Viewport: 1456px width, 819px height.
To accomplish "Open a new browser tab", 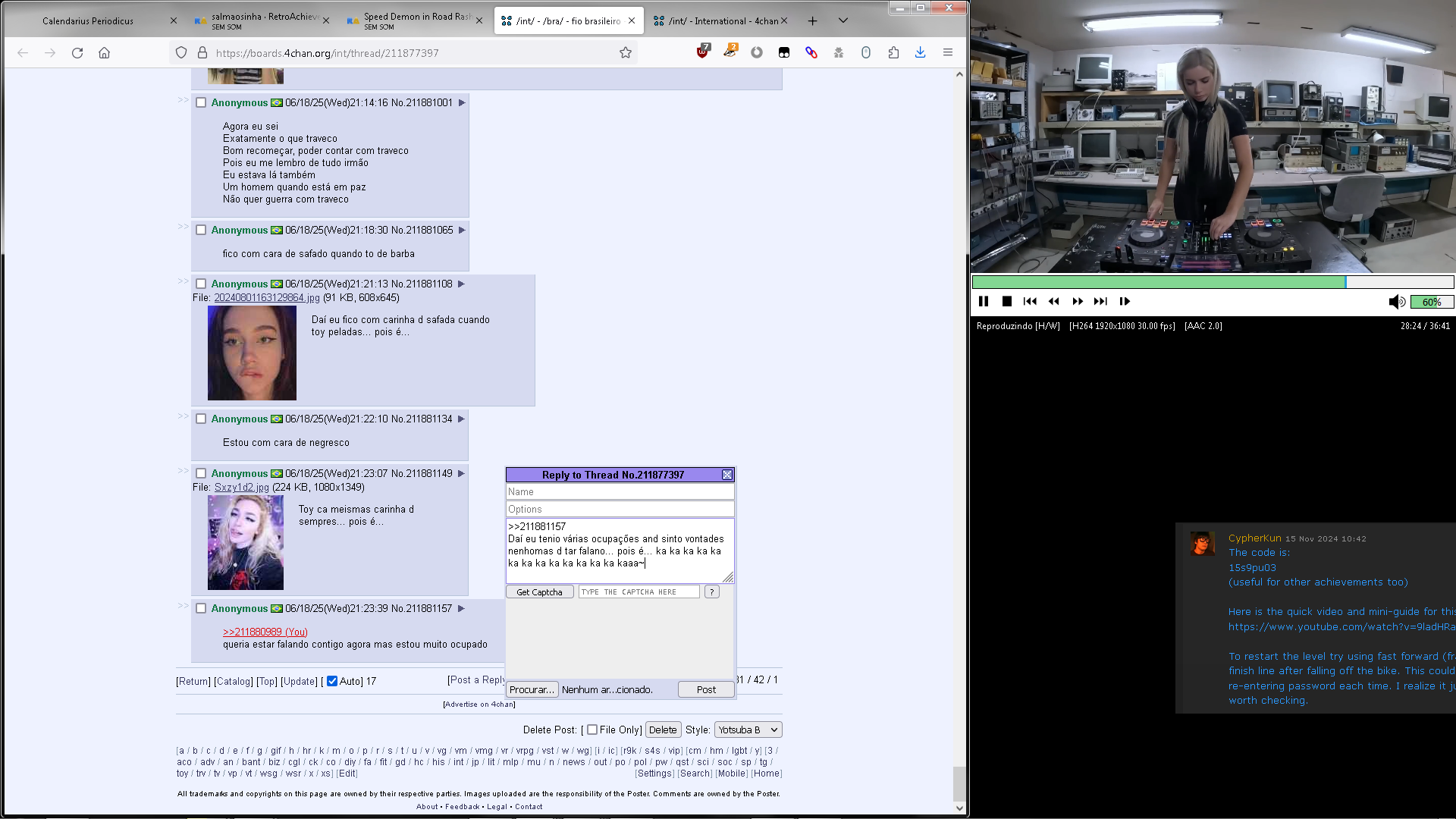I will 812,21.
